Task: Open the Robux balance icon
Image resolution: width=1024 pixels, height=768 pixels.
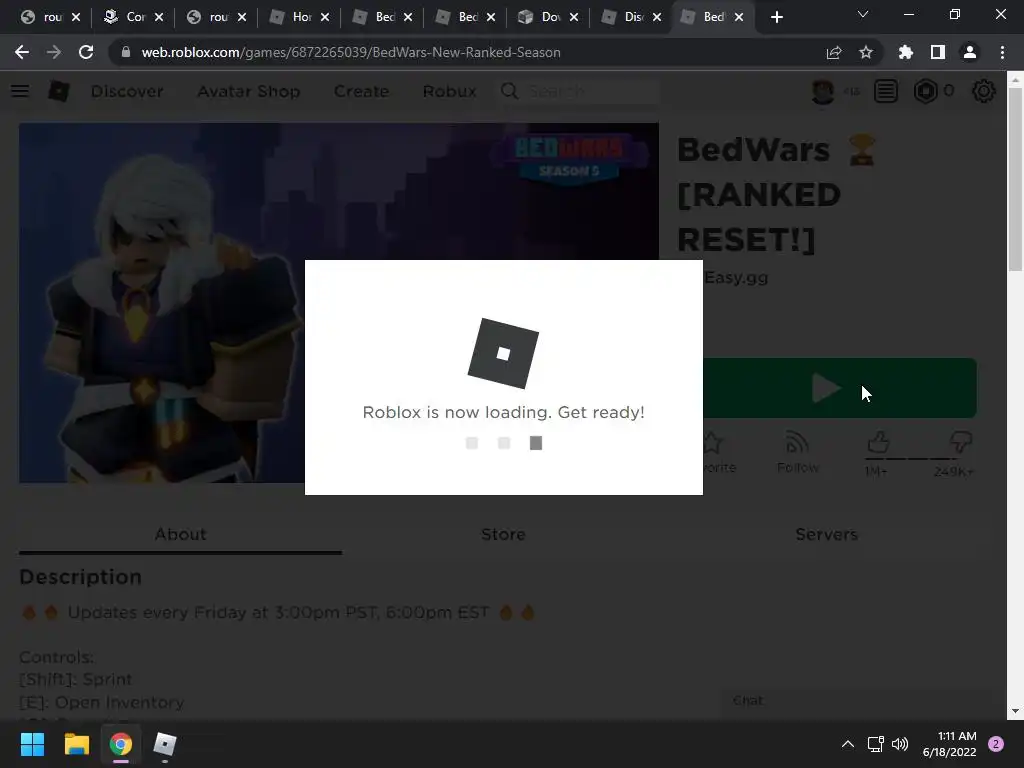Action: click(x=925, y=91)
